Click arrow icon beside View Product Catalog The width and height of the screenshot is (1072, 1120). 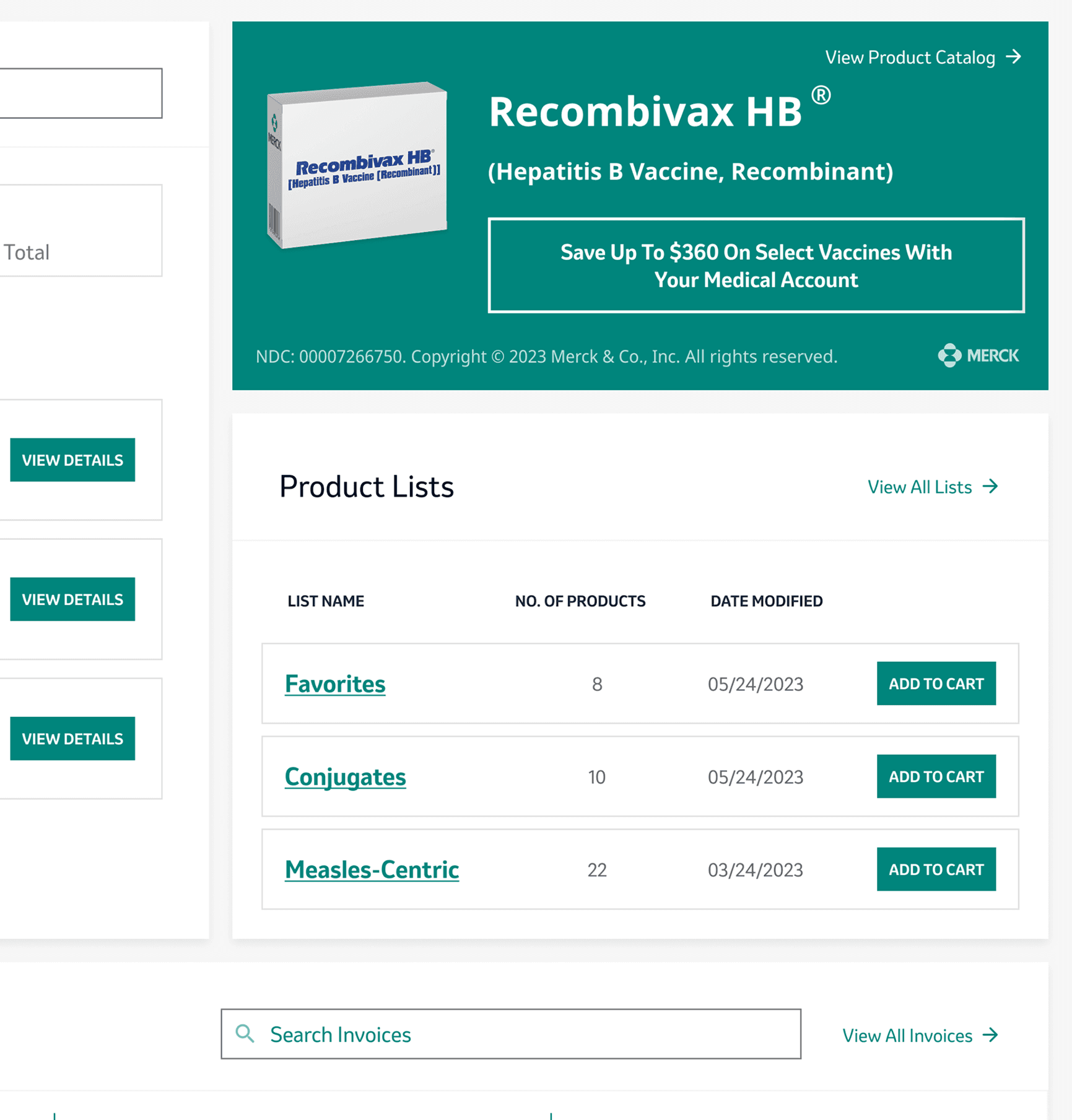click(1013, 57)
